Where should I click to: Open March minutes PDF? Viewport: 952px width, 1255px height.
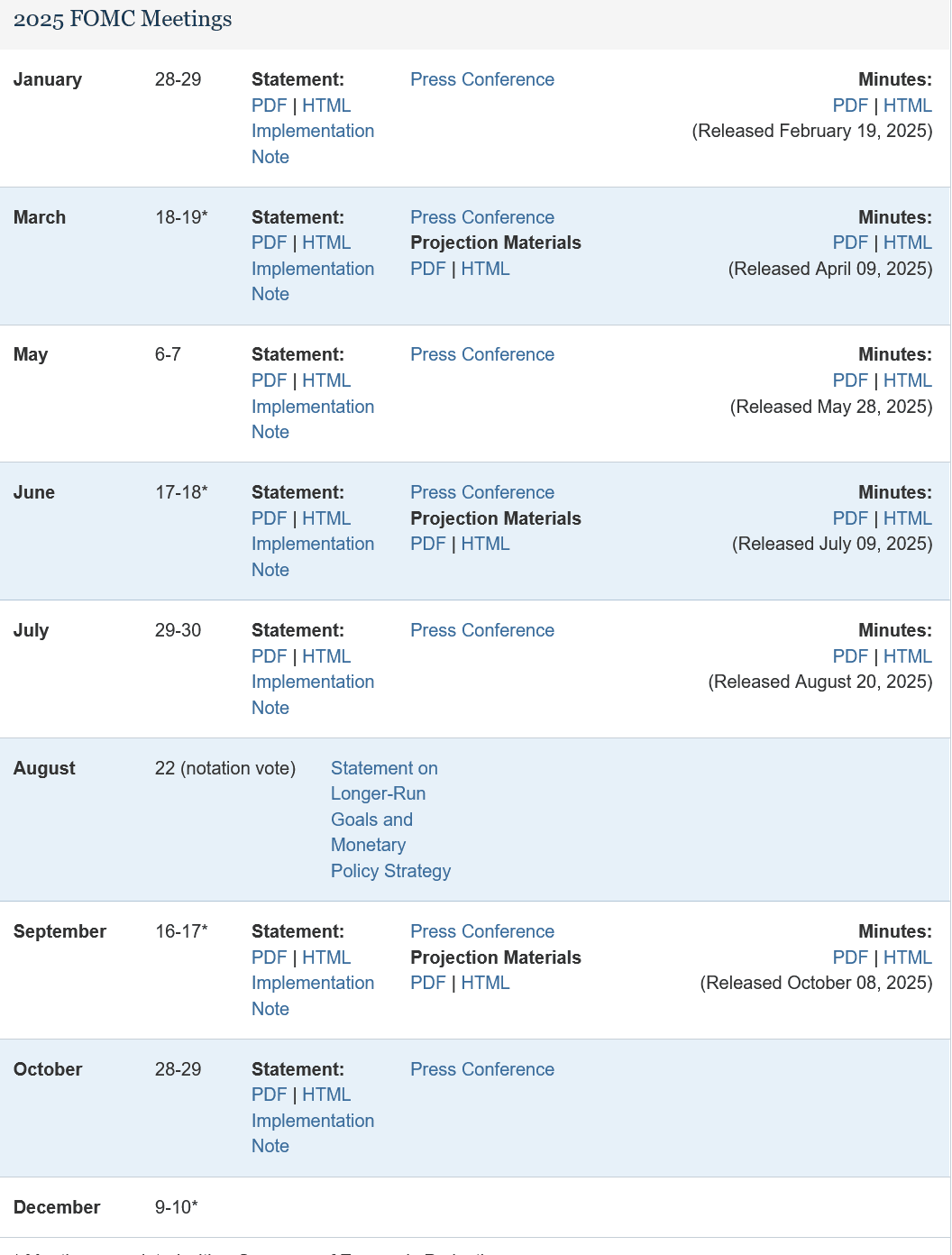click(850, 243)
